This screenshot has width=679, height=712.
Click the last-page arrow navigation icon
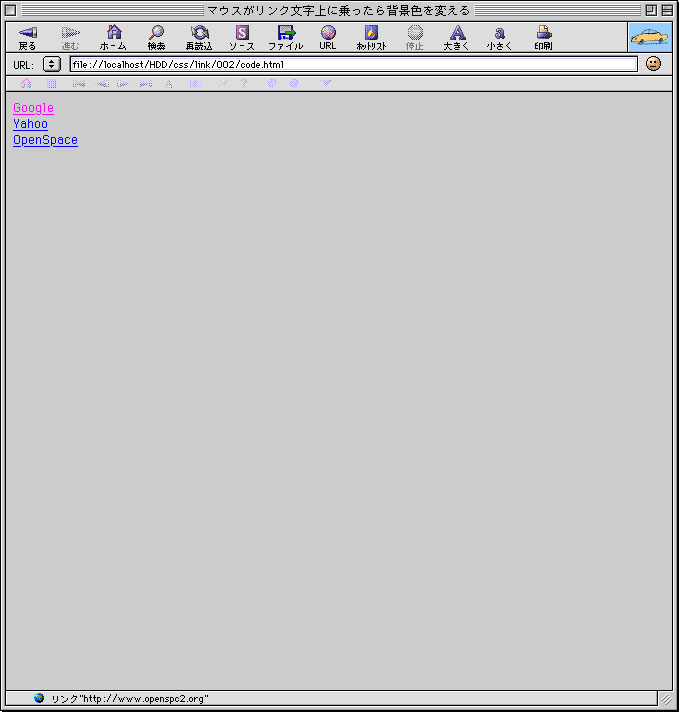click(x=146, y=84)
